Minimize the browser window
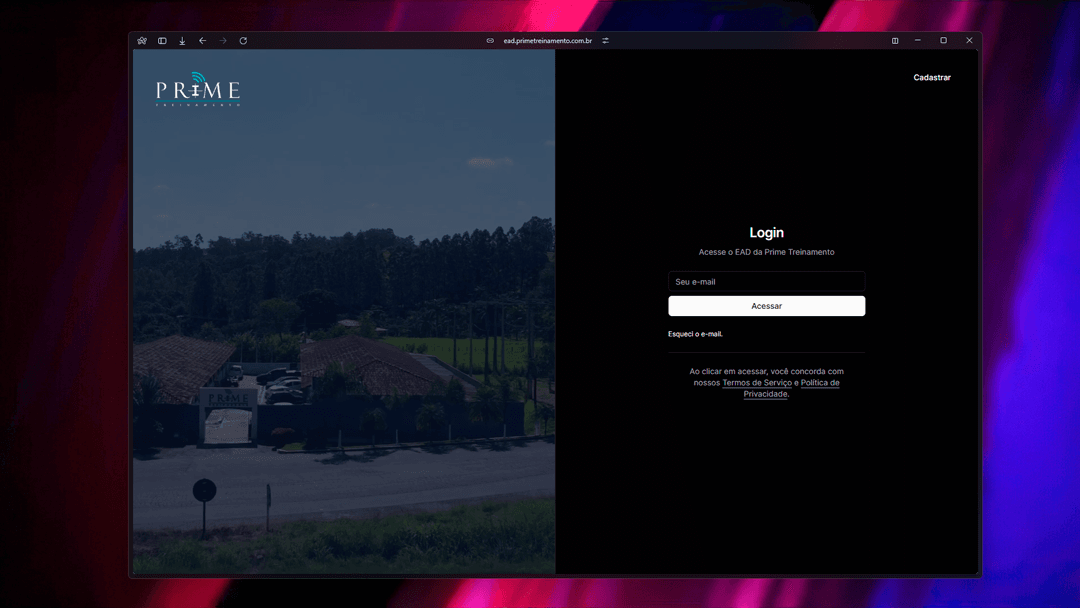 (x=918, y=41)
